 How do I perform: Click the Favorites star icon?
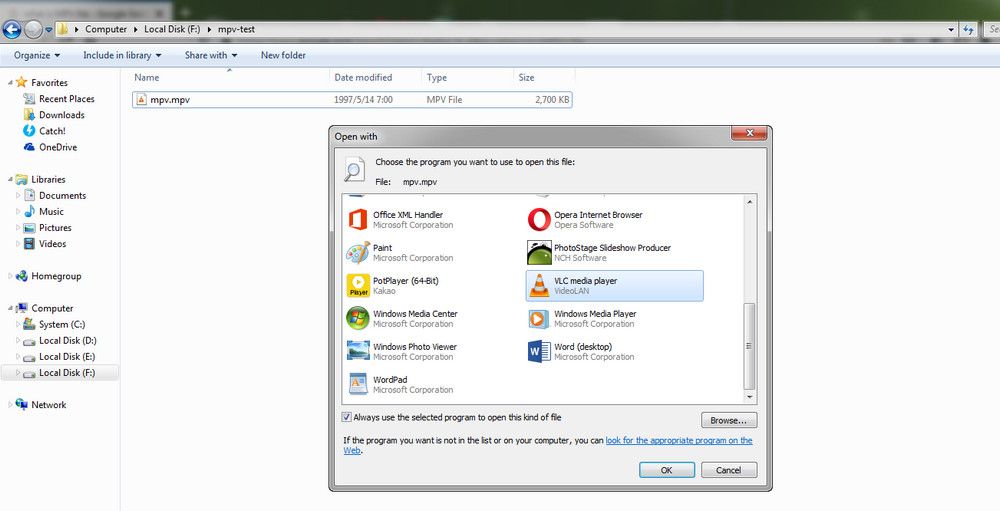pos(22,82)
